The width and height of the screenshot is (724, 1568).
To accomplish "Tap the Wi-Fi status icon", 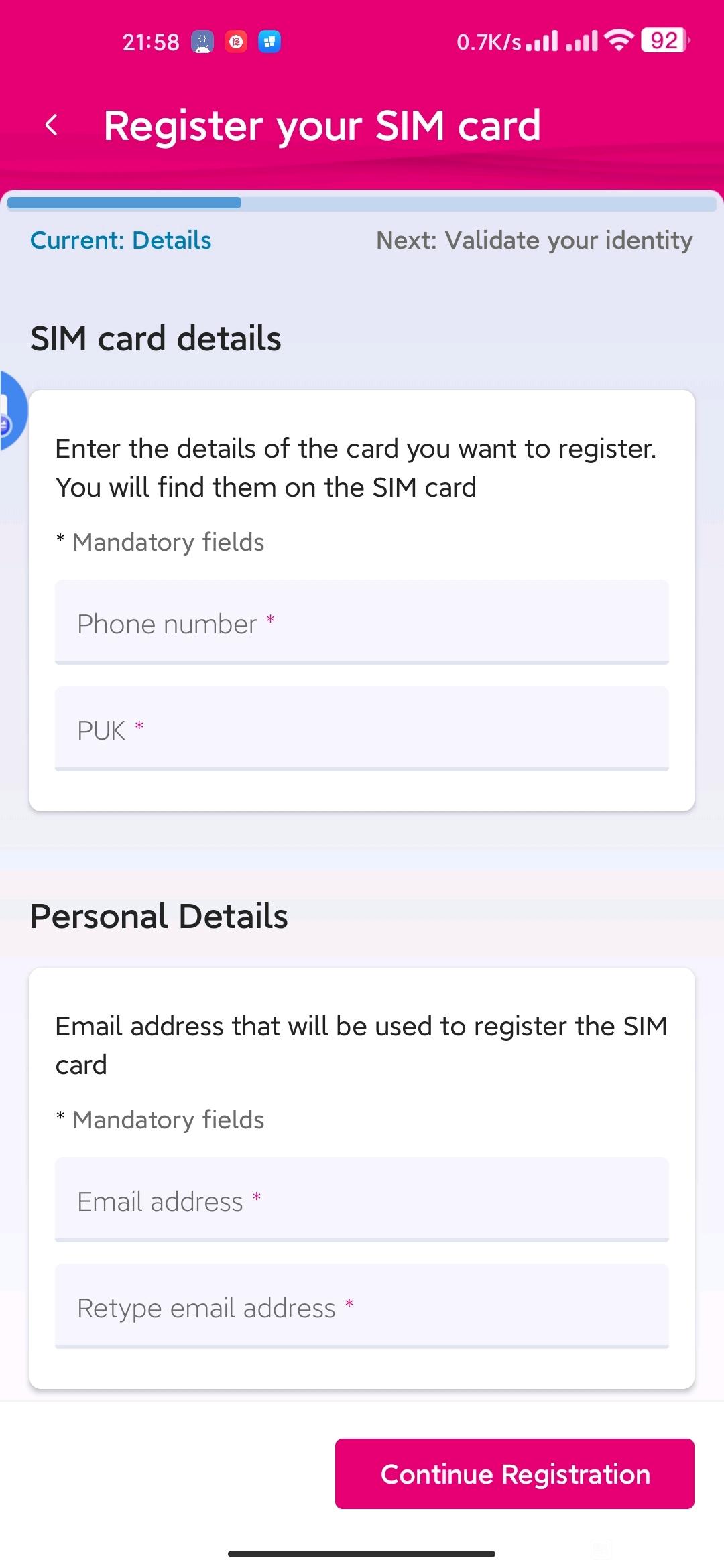I will 619,41.
